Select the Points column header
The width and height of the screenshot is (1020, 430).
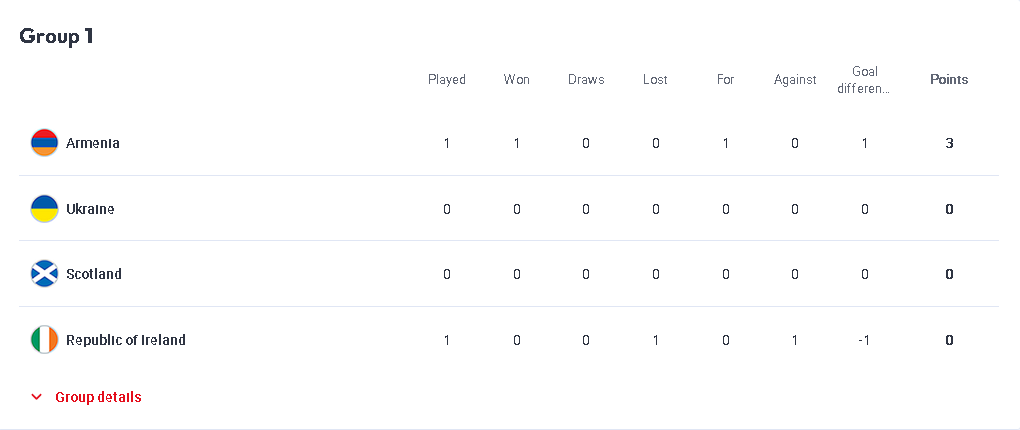[949, 79]
